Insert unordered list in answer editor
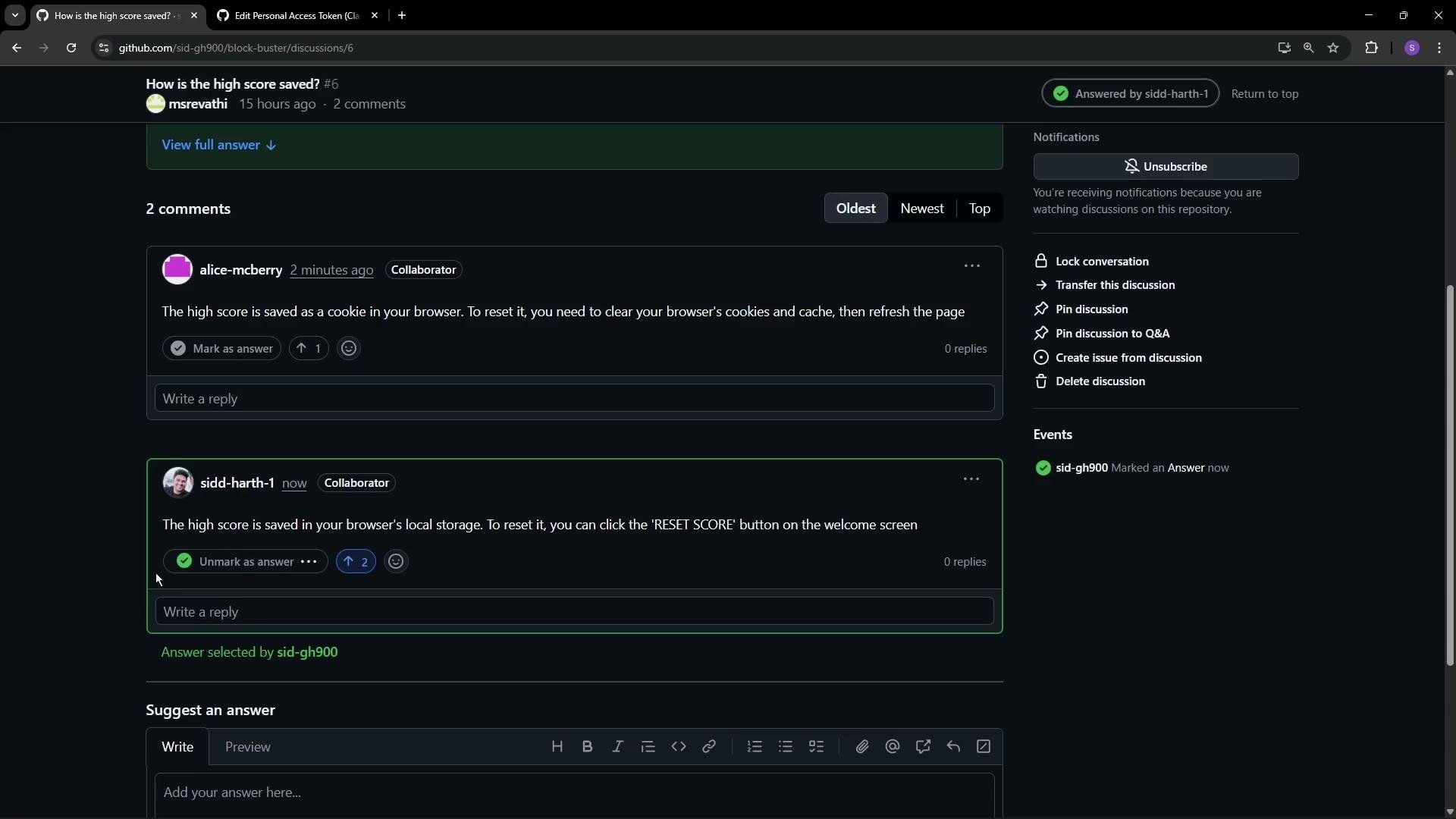1456x819 pixels. tap(786, 747)
